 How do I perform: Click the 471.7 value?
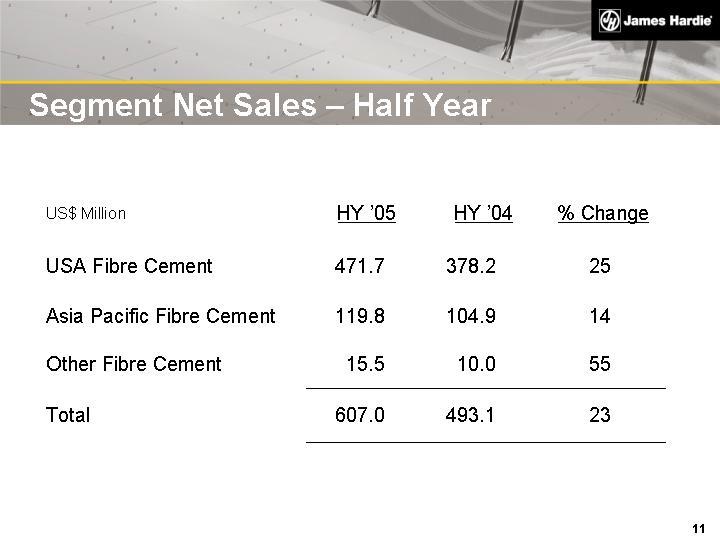(x=359, y=266)
